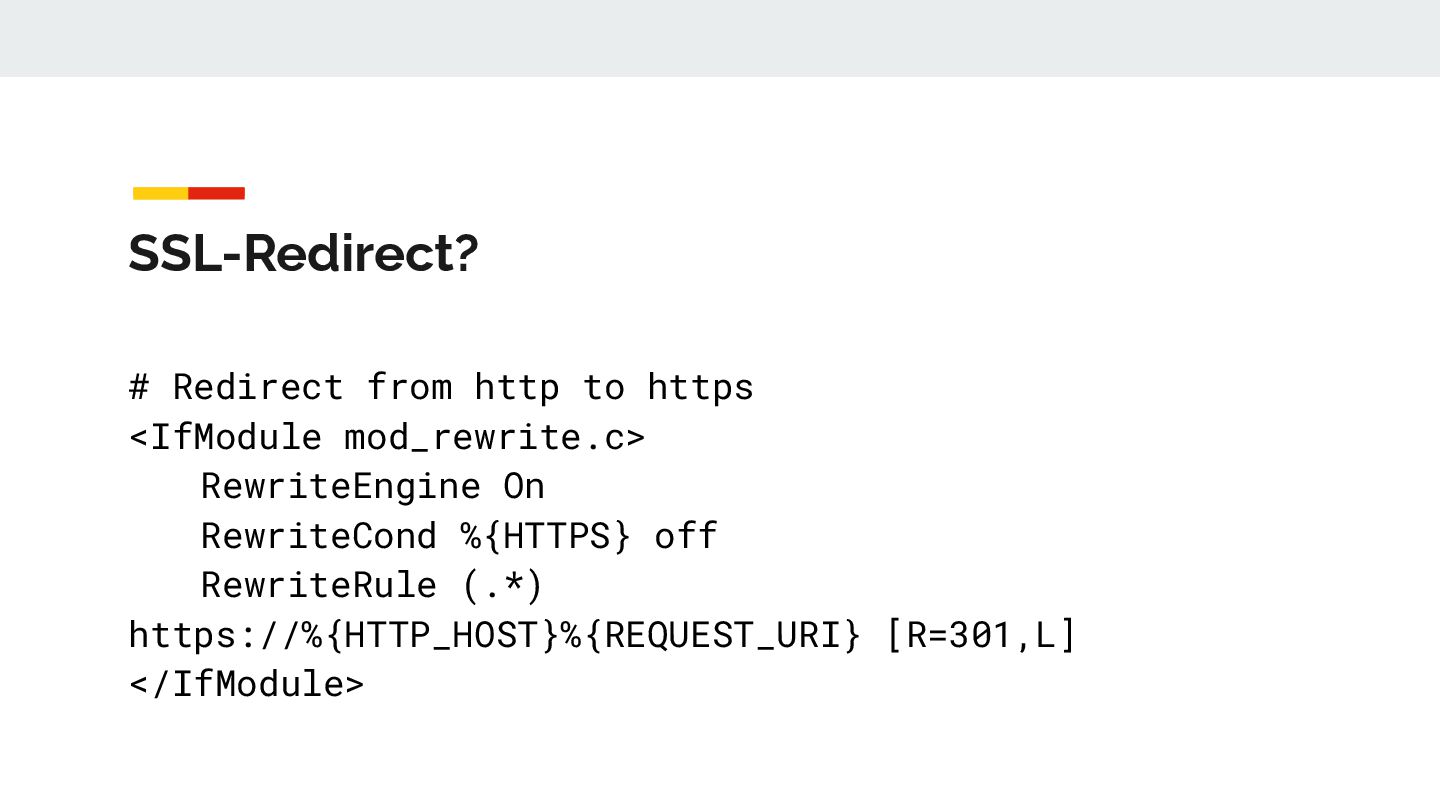
Task: Click the RewriteEngine On line
Action: (373, 486)
